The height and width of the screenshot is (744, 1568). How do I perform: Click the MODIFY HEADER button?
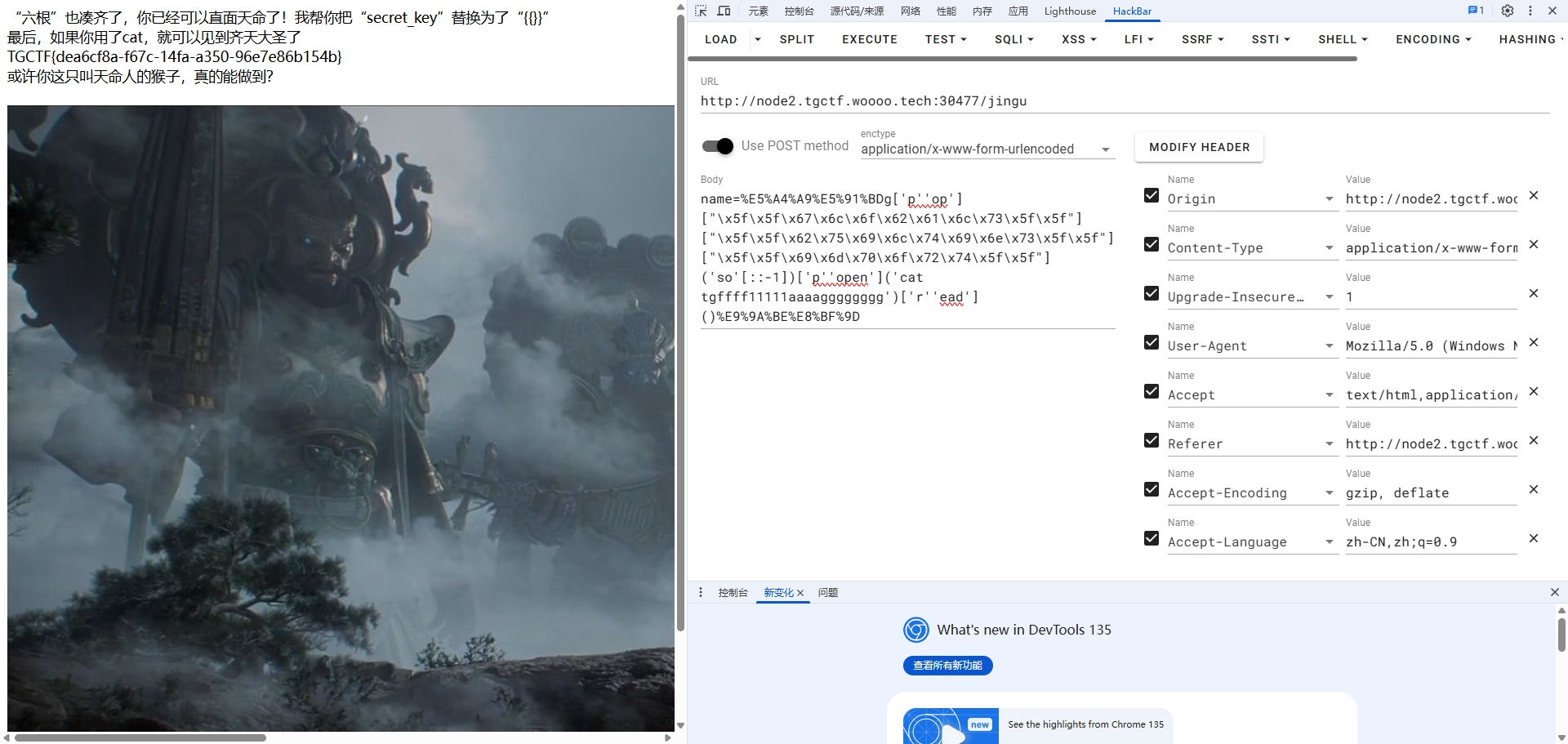(1199, 147)
